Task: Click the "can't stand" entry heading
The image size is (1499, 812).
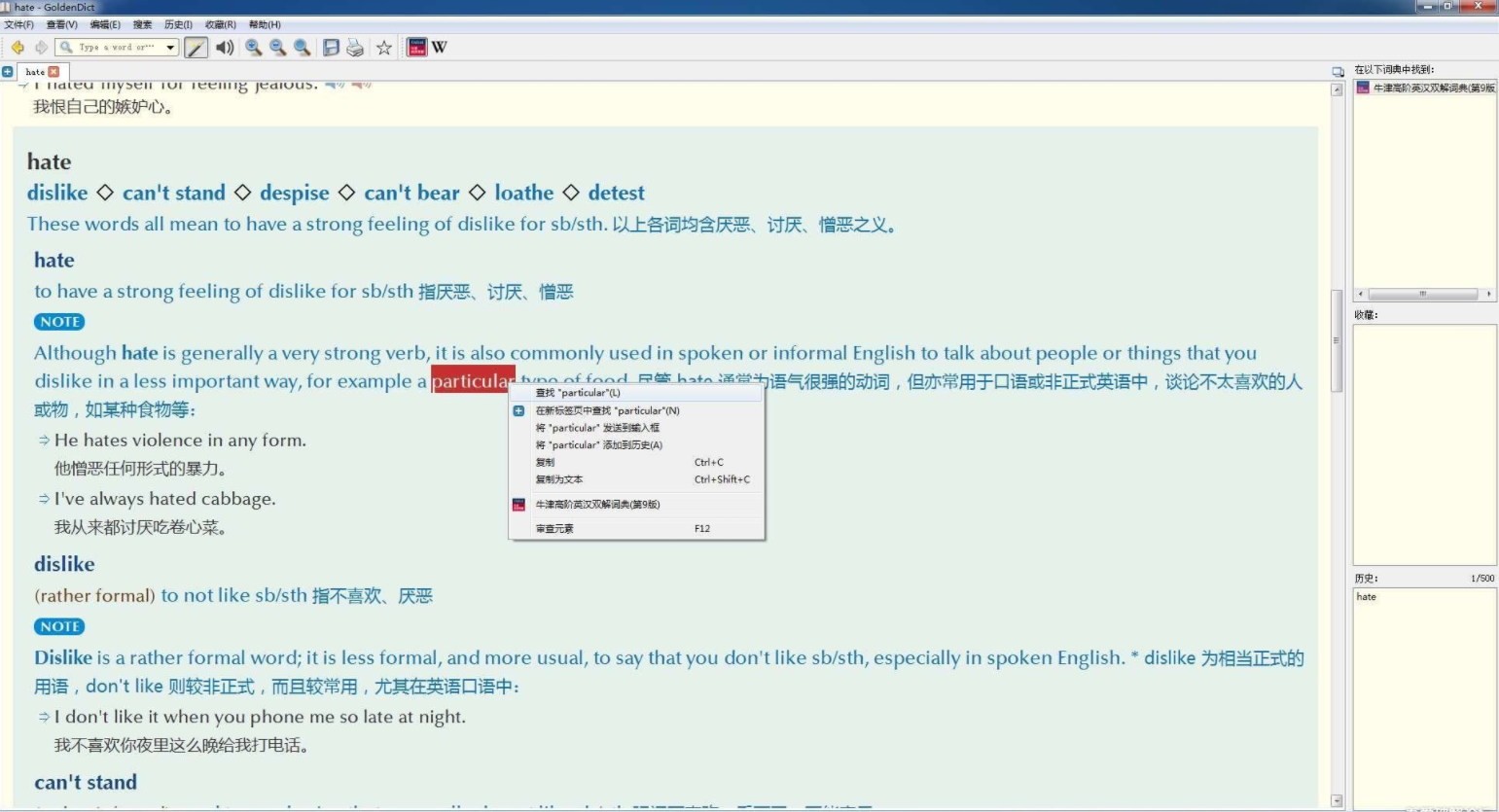Action: point(86,782)
